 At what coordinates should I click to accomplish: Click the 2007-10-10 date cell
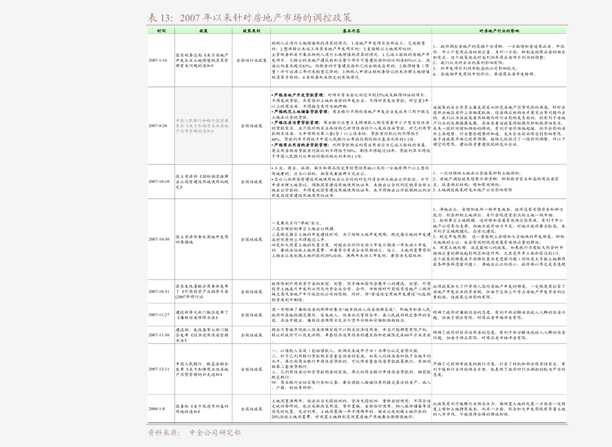coord(159,182)
